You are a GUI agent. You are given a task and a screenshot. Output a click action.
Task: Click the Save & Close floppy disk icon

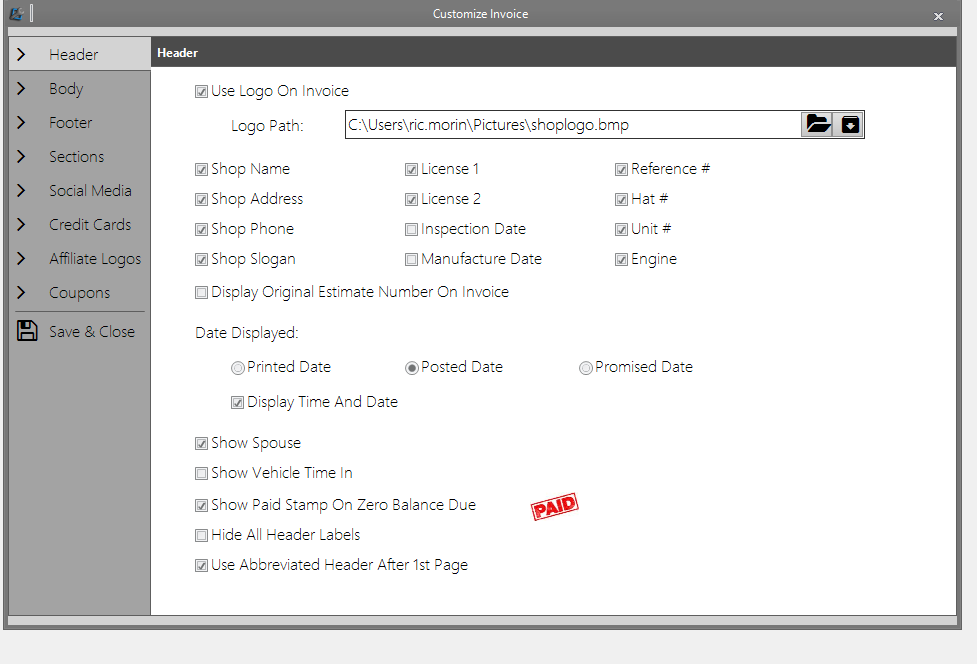[x=27, y=331]
